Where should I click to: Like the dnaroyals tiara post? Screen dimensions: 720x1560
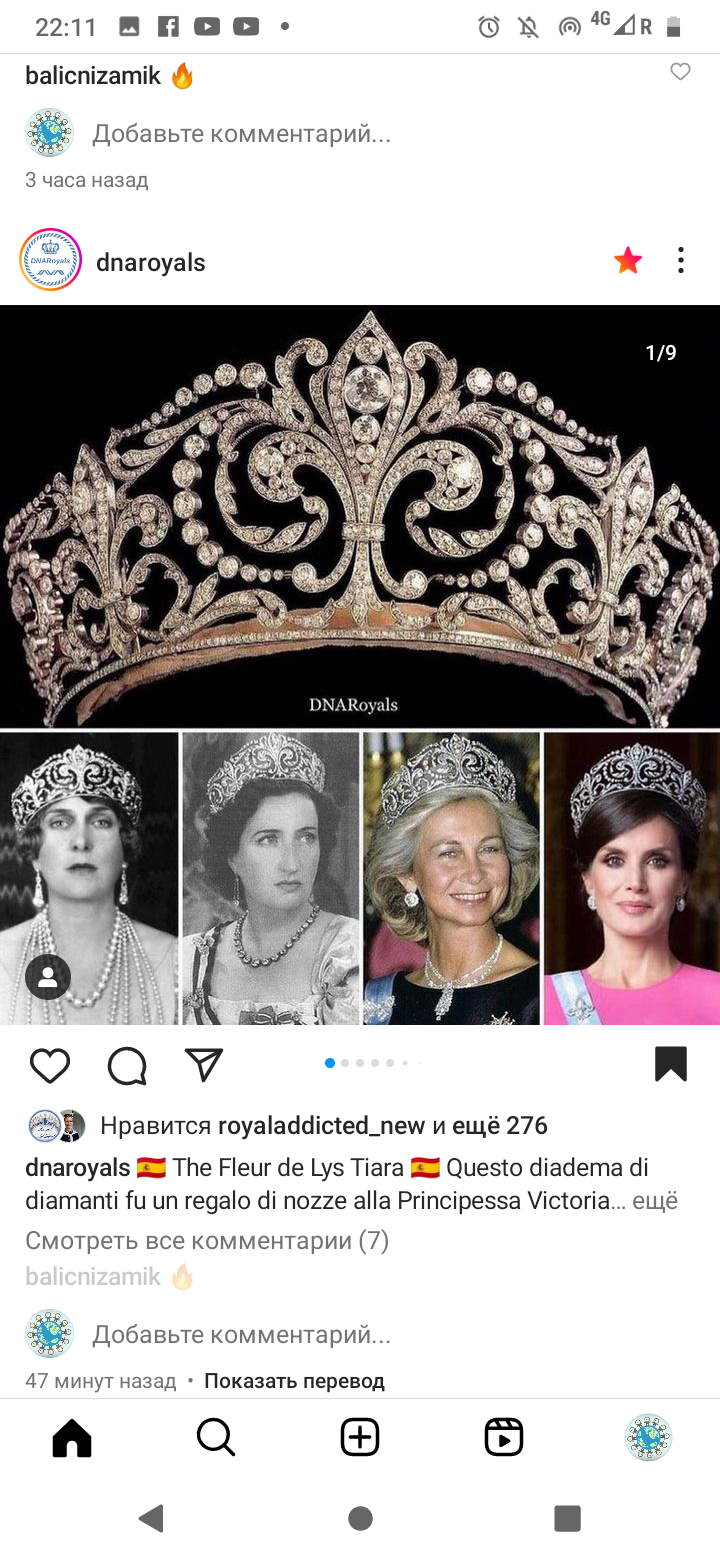pos(50,1066)
